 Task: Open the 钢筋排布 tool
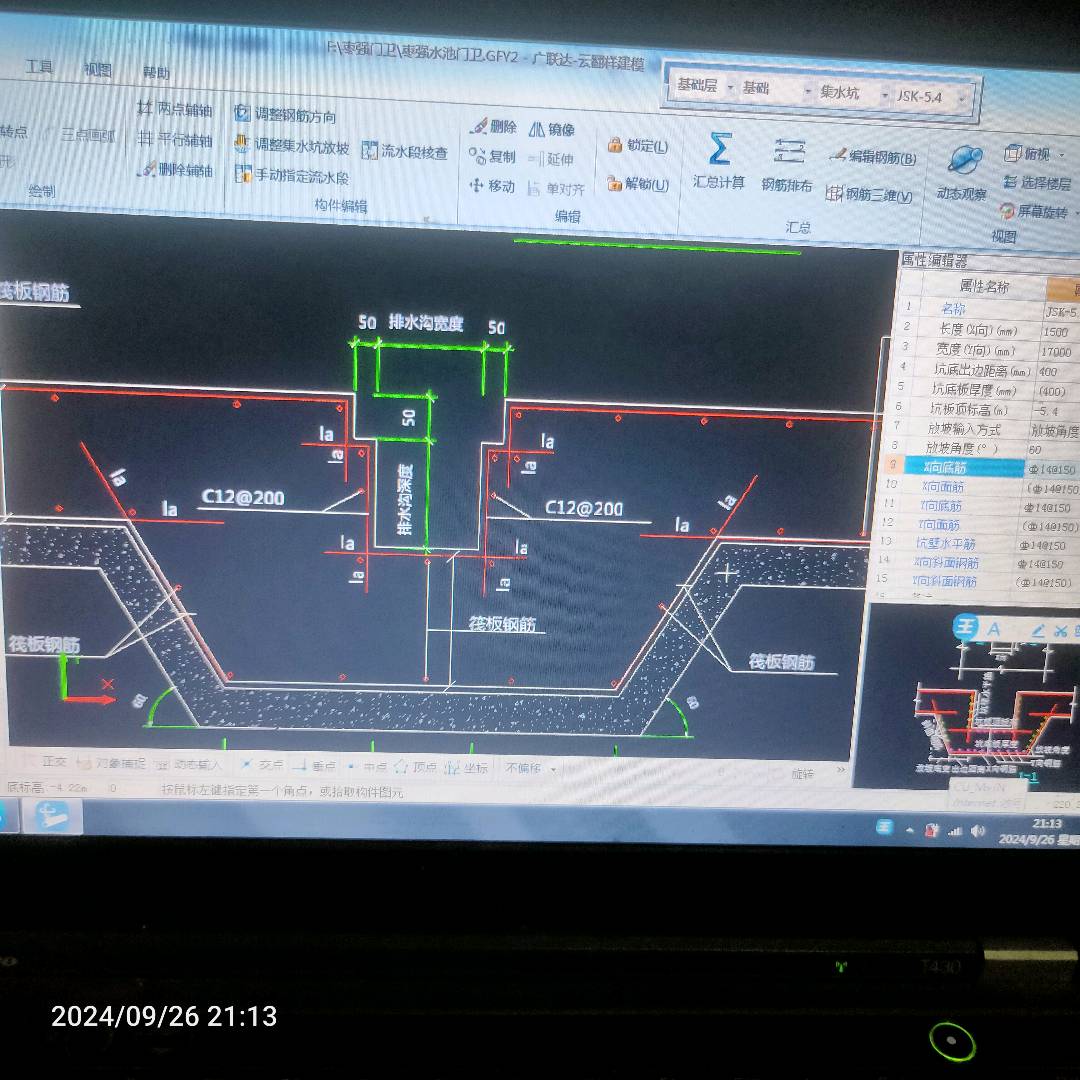click(787, 164)
